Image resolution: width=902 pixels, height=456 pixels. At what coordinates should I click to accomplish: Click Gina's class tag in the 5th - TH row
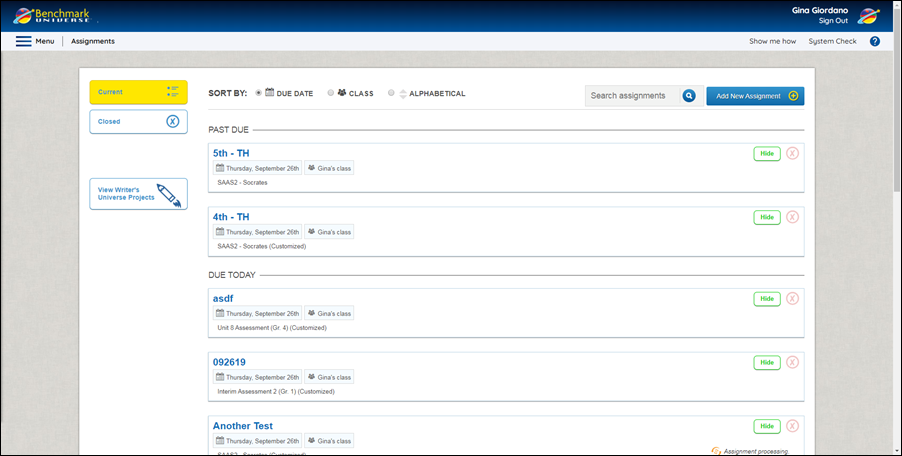(x=329, y=168)
